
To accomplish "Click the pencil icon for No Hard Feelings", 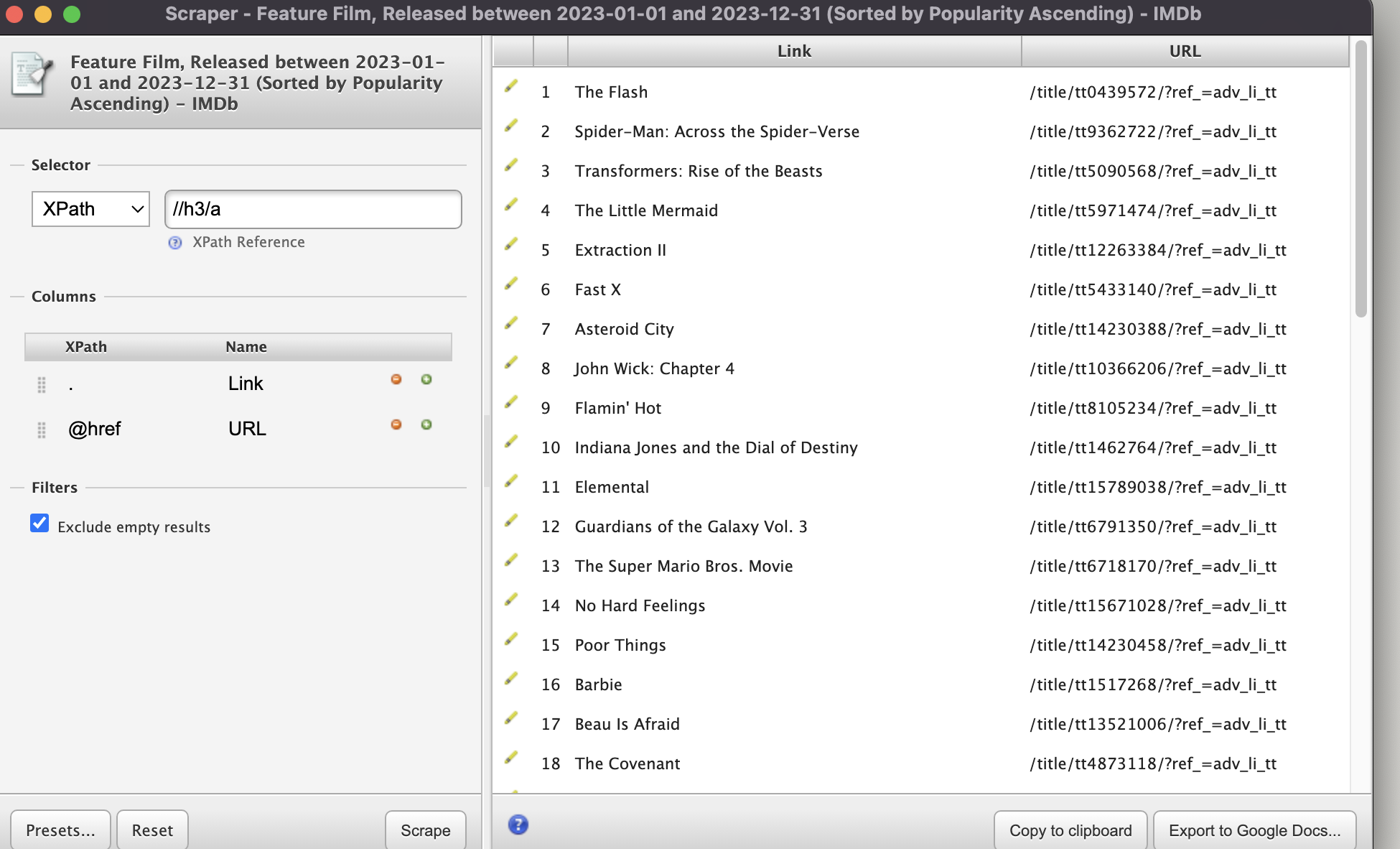I will pos(511,600).
